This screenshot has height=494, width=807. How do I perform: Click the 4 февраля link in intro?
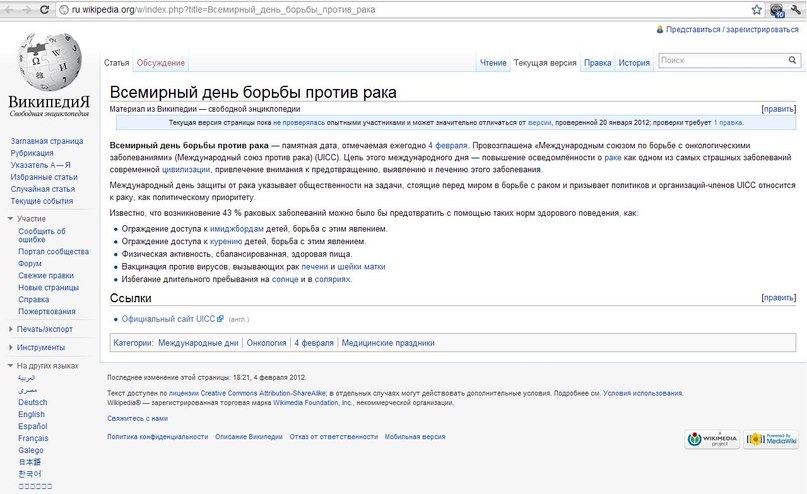pyautogui.click(x=448, y=145)
